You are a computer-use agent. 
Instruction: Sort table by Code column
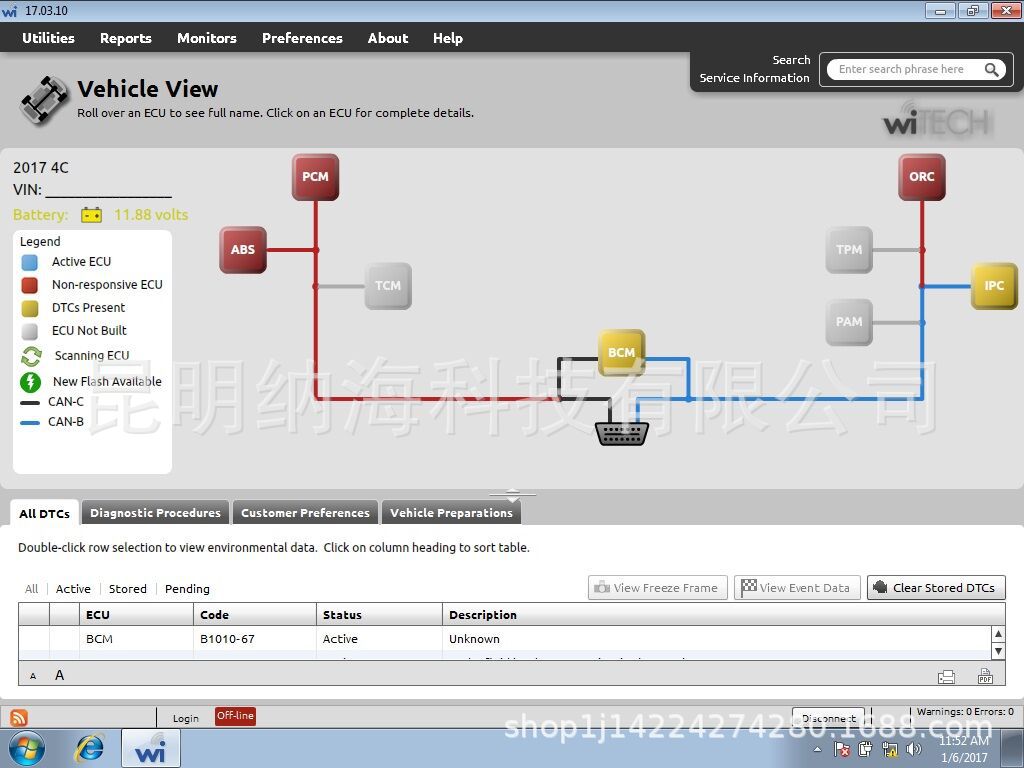(x=255, y=615)
